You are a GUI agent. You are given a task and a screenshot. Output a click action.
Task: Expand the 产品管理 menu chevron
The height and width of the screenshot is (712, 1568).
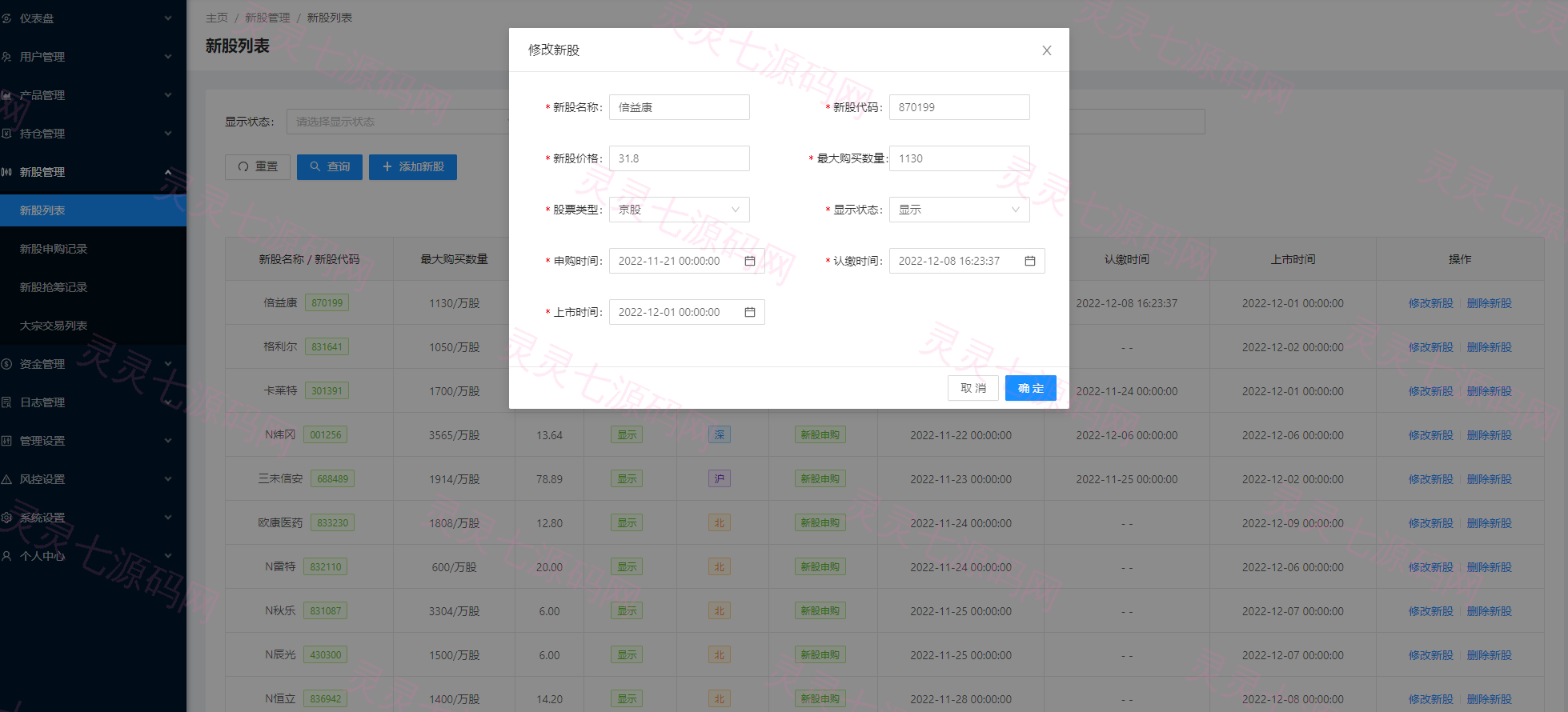pyautogui.click(x=168, y=95)
